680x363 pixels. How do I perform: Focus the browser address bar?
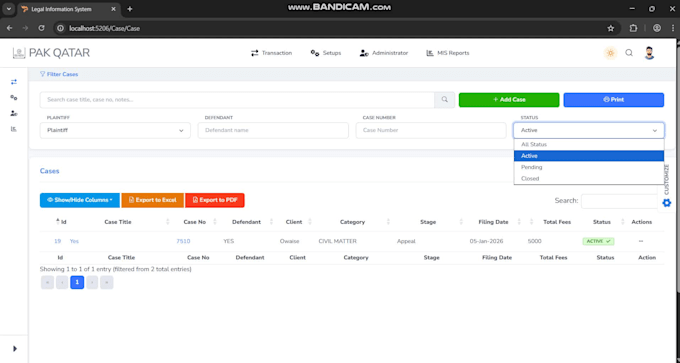tap(334, 28)
